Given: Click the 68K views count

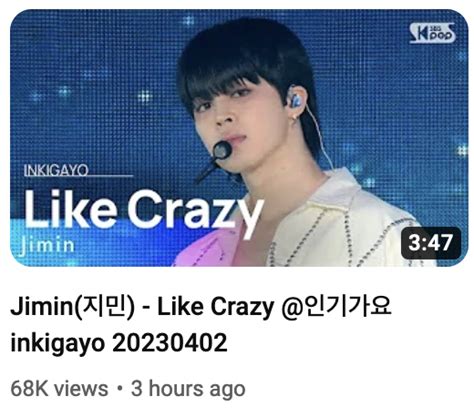Looking at the screenshot, I should [59, 389].
